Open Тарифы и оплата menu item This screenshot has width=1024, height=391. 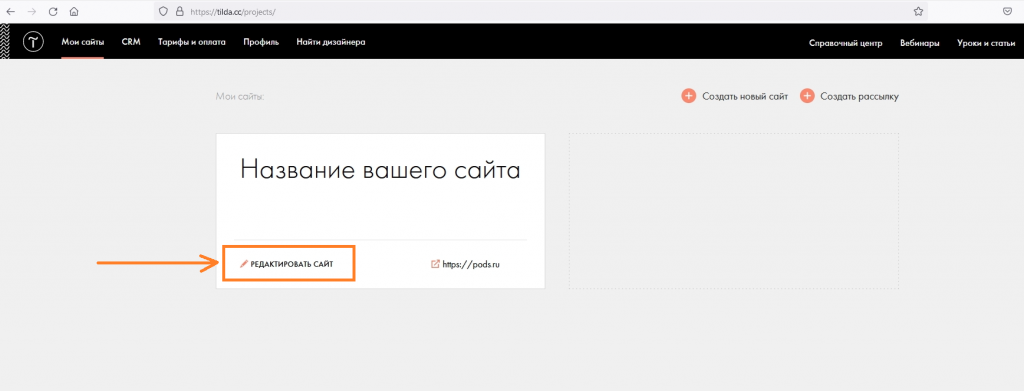click(192, 42)
